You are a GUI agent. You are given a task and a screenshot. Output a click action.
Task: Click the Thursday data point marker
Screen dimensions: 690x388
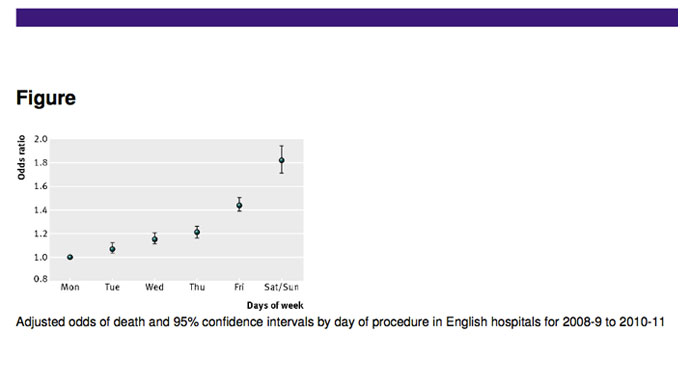pyautogui.click(x=197, y=232)
